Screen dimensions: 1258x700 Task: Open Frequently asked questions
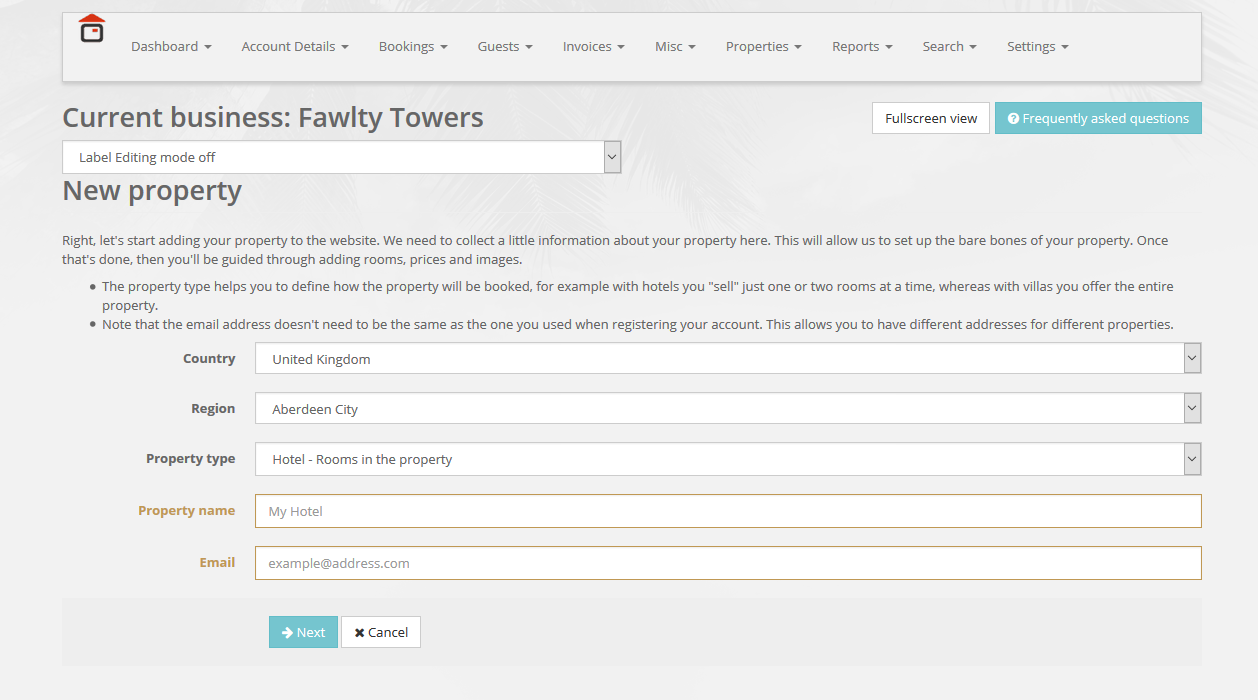1098,118
